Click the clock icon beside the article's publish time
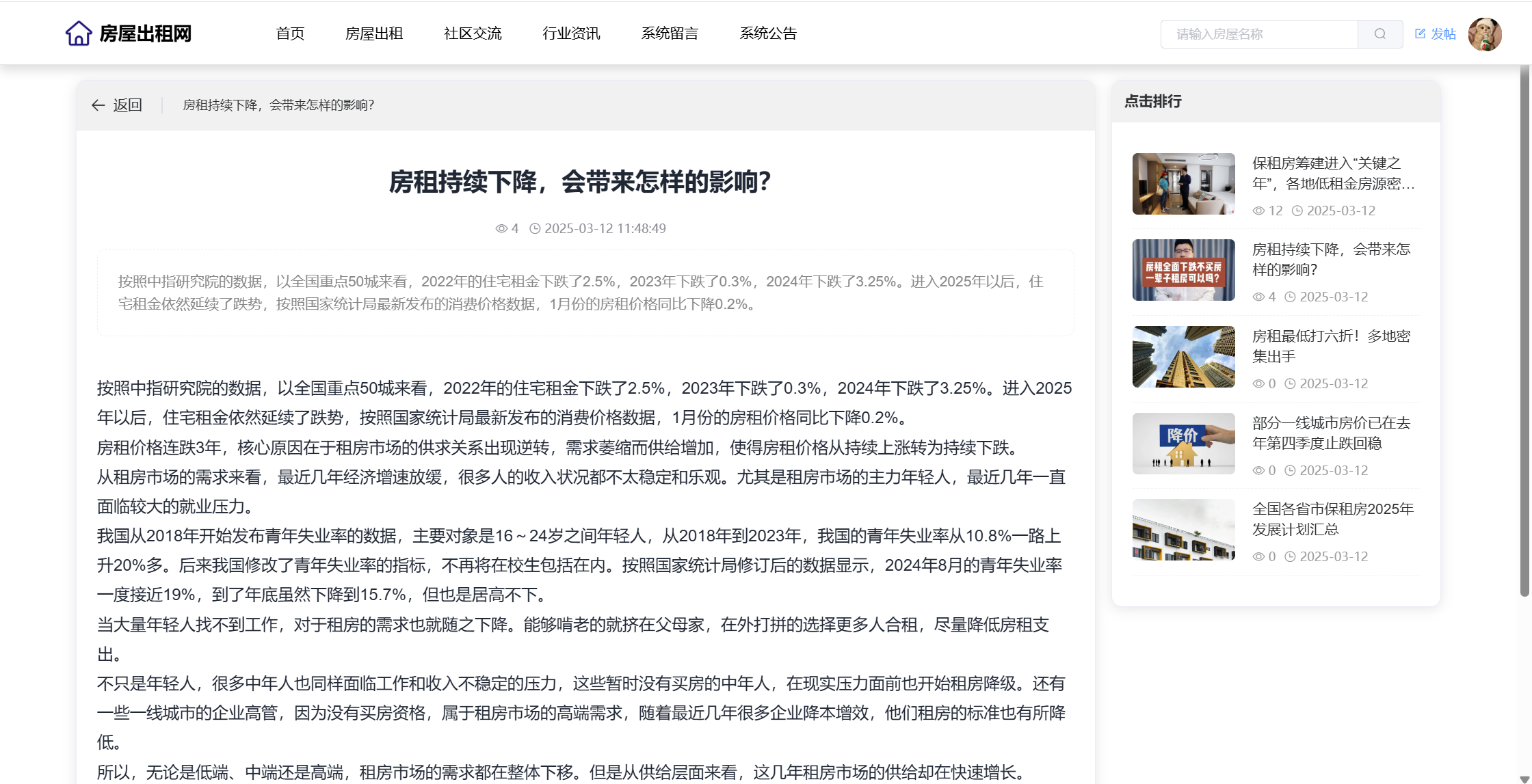Screen dimensions: 1532x784 point(535,229)
